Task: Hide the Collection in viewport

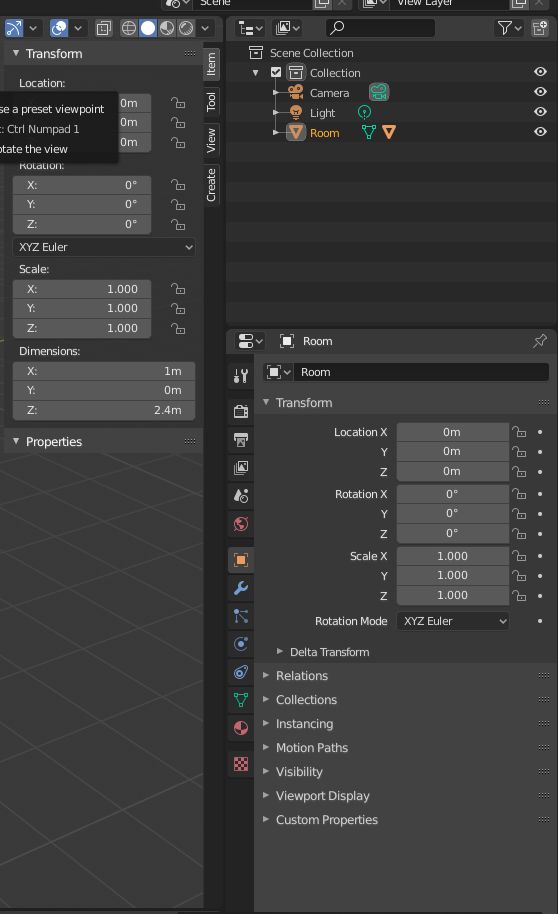Action: [x=541, y=71]
